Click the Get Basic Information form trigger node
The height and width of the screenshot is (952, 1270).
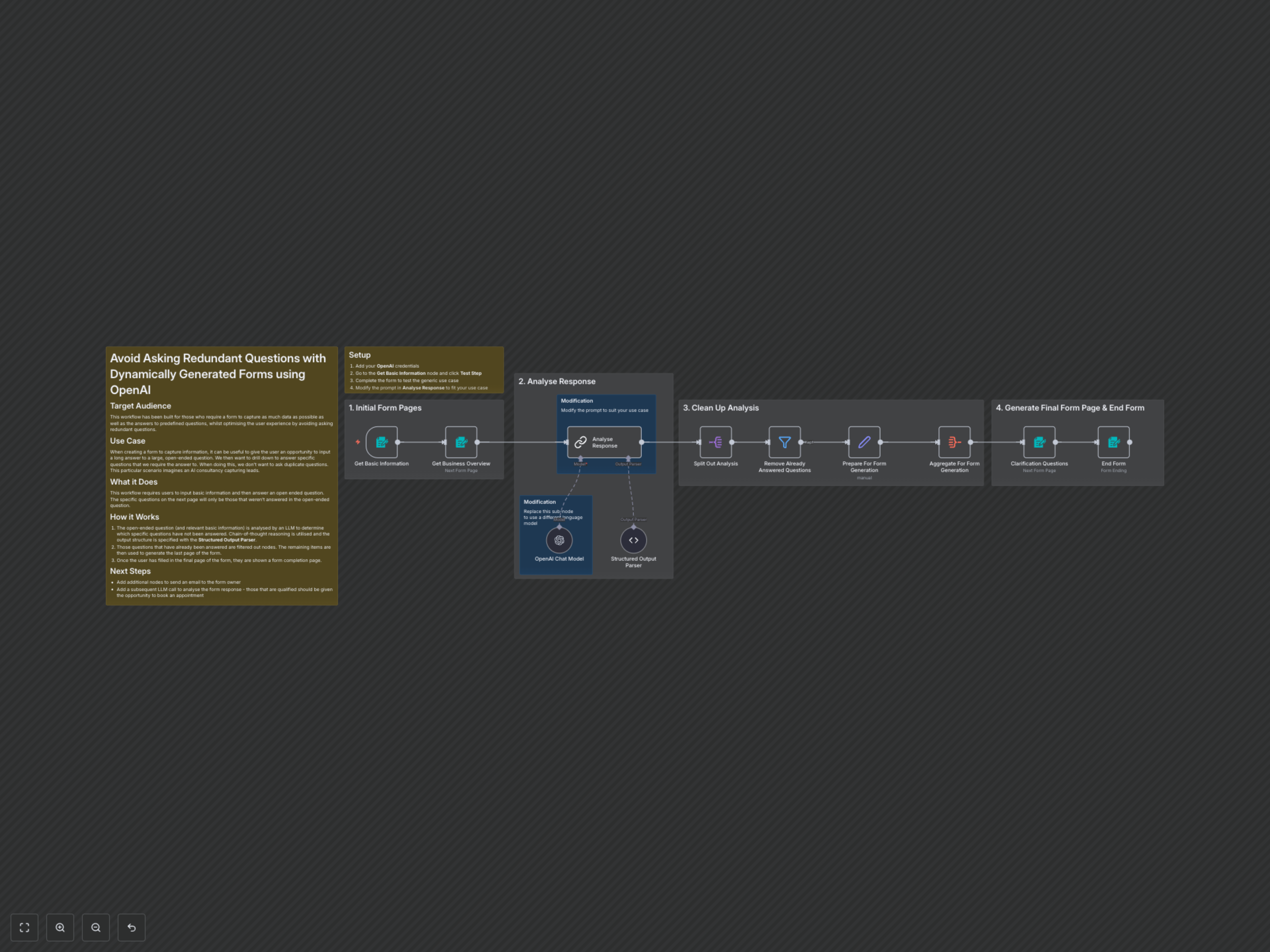(381, 442)
